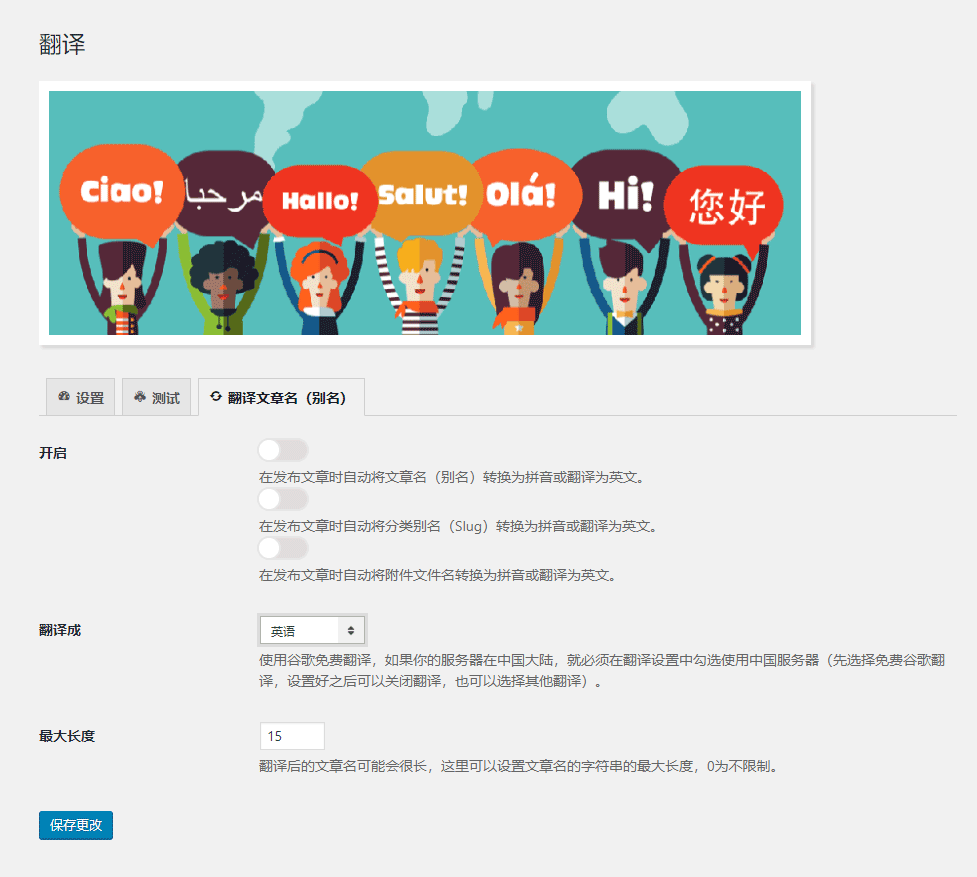The height and width of the screenshot is (877, 977).
Task: Click the 最大长度 setting label
Action: point(67,736)
